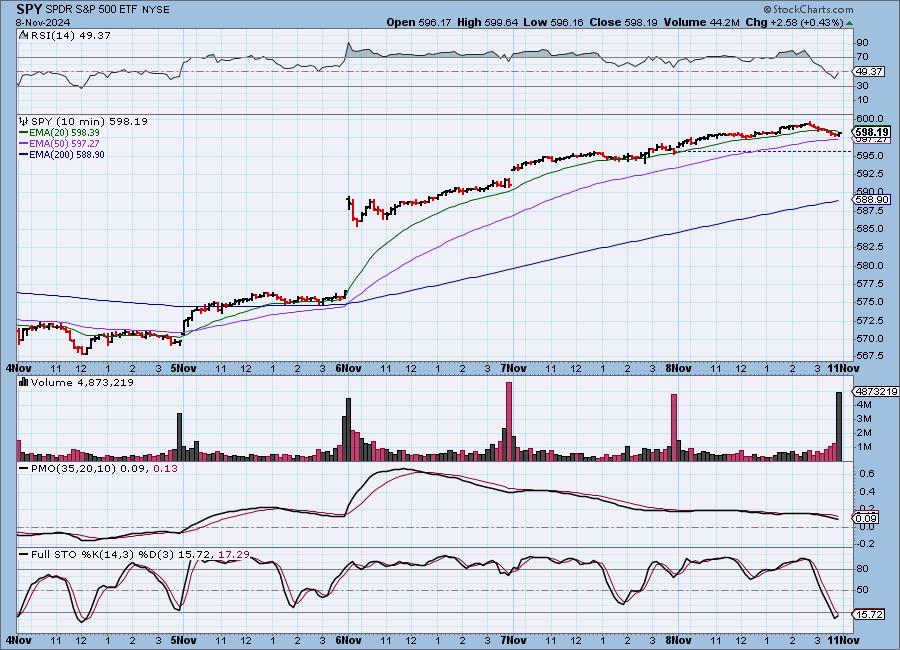Click the 1M volume axis label
Viewport: 900px width, 650px height.
864,447
